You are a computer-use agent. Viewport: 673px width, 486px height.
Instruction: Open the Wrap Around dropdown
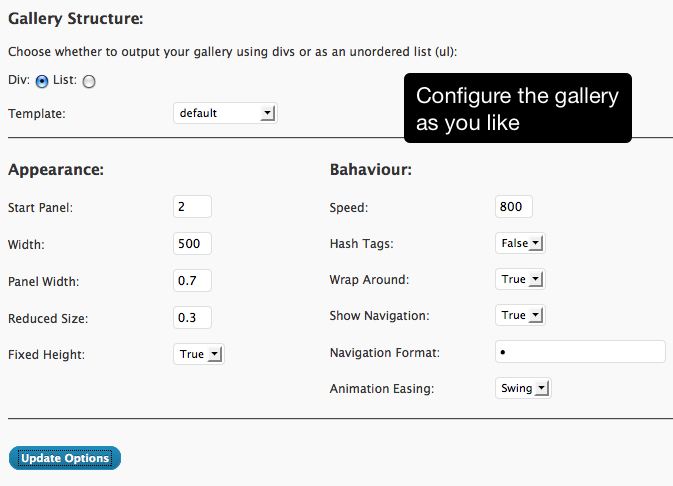(x=520, y=279)
